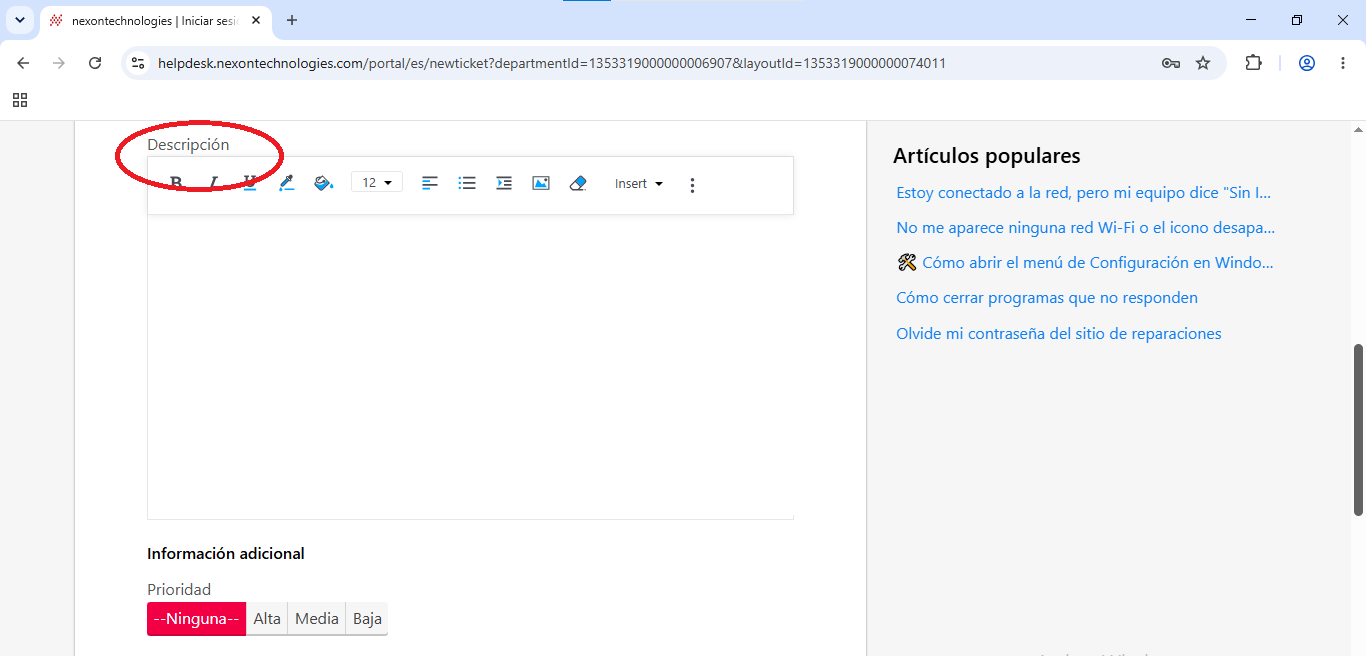Click the page vertical scrollbar thumb

coord(1358,429)
